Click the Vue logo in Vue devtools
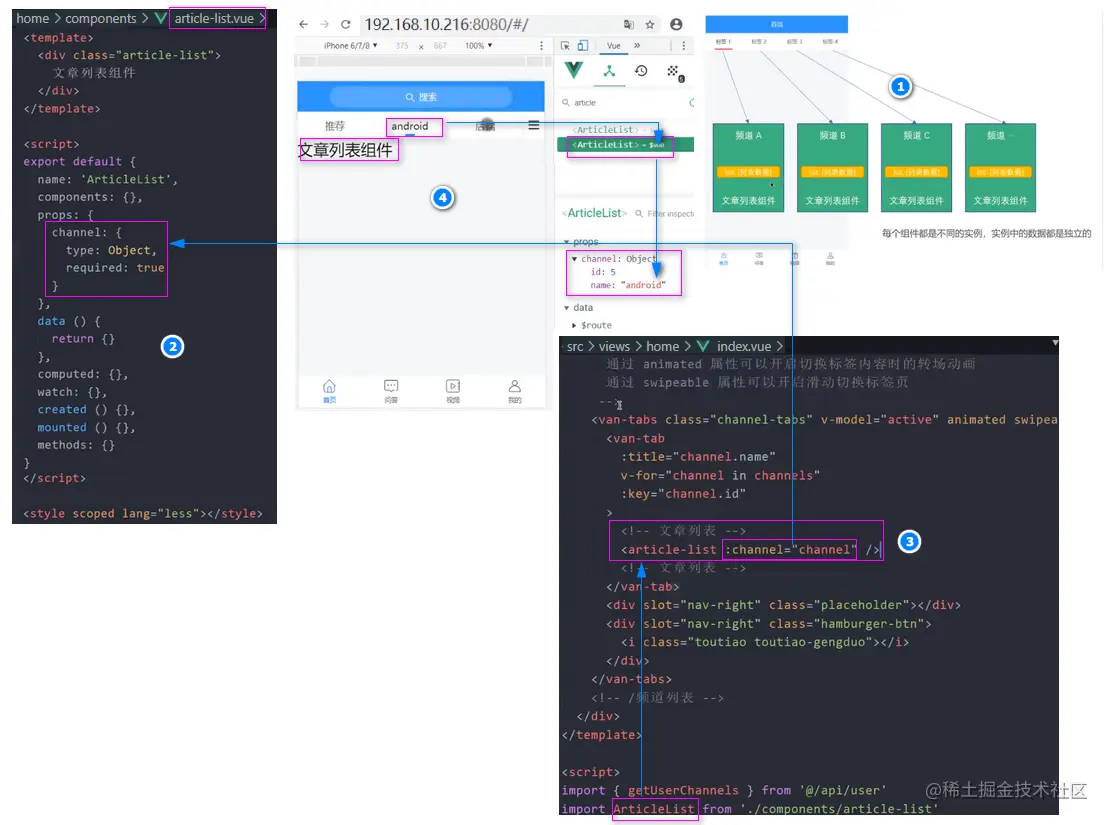Image resolution: width=1111 pixels, height=825 pixels. tap(574, 70)
